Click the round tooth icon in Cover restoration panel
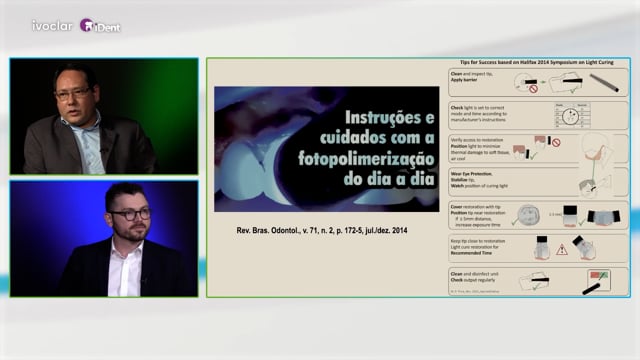 click(x=529, y=216)
